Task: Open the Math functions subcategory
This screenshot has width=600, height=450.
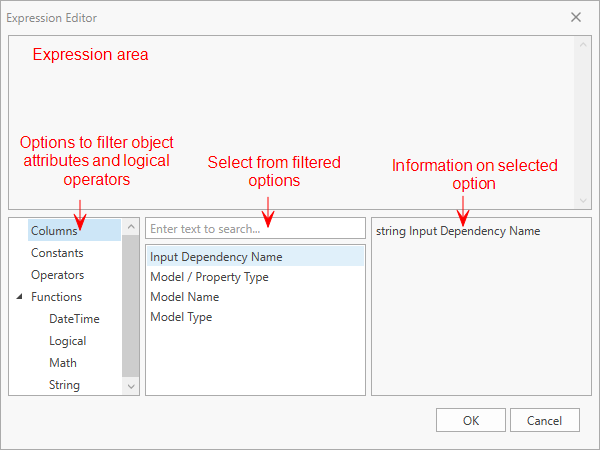Action: [63, 363]
